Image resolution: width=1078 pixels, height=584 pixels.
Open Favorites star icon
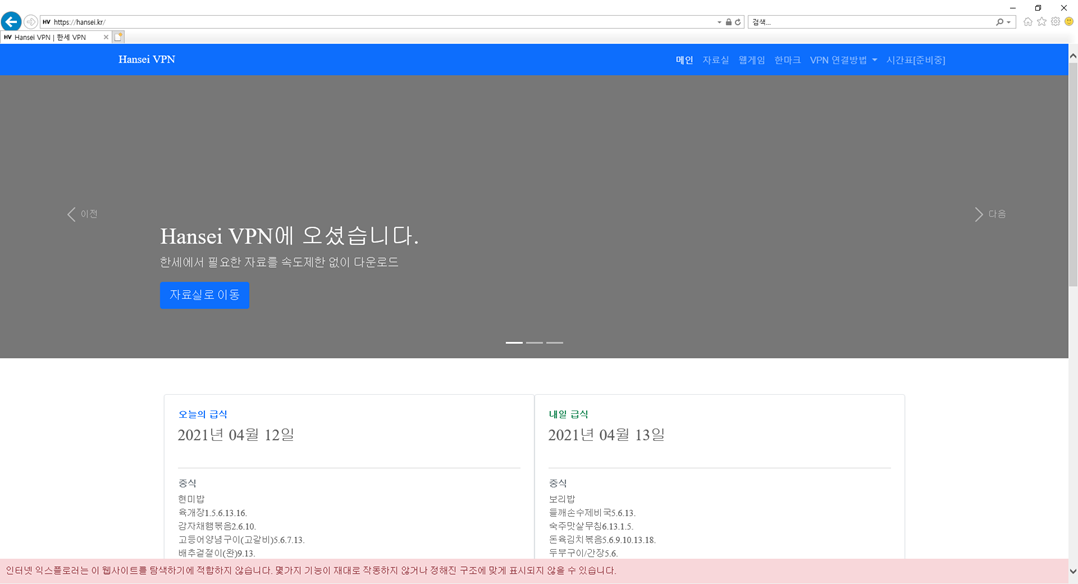pyautogui.click(x=1041, y=22)
